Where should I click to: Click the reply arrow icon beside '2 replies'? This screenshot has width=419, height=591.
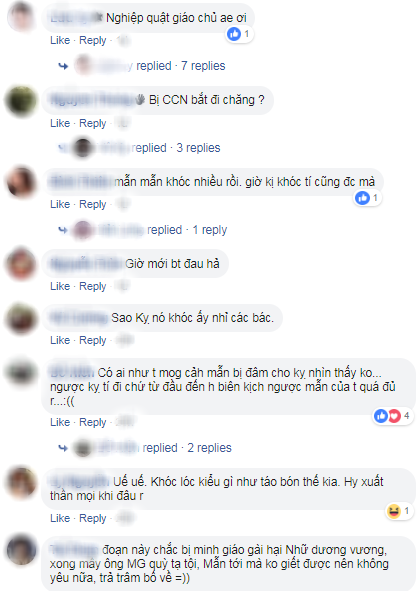pos(63,448)
